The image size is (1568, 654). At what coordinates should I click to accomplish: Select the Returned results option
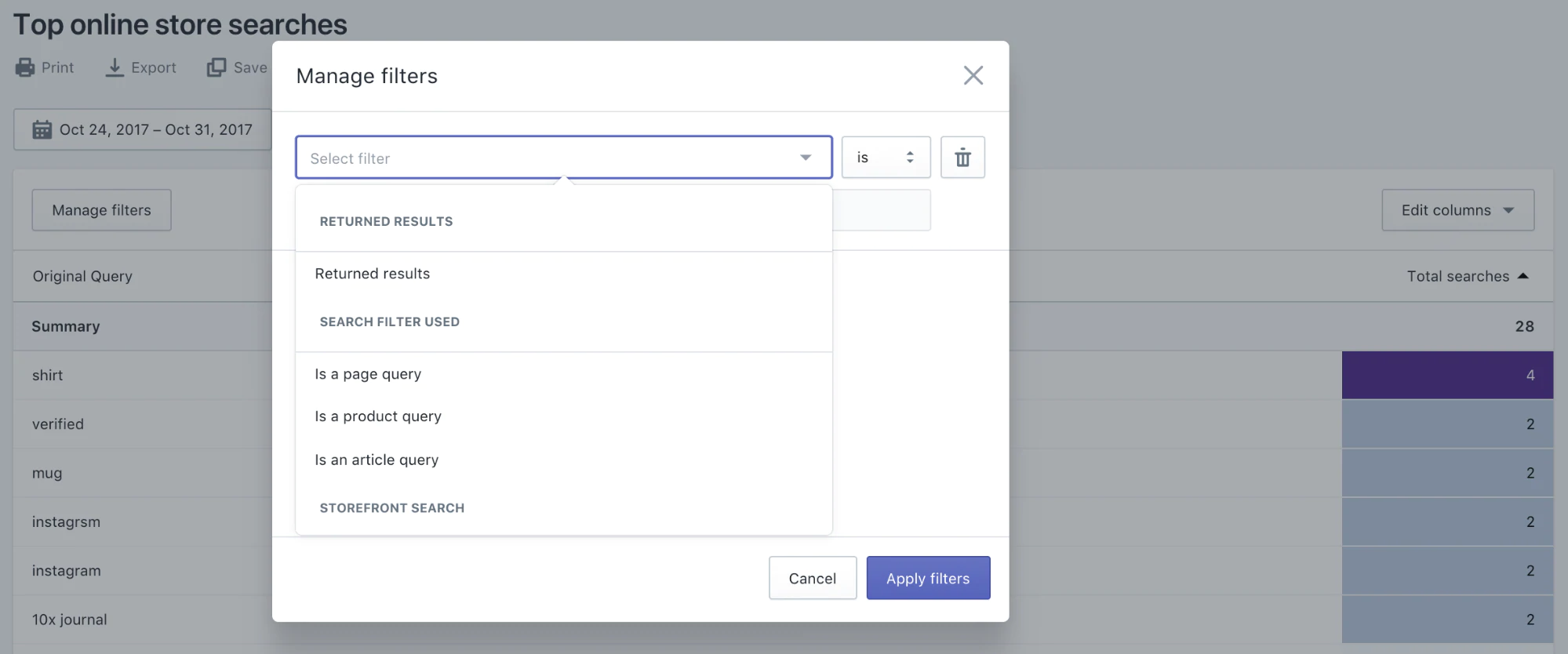click(373, 274)
